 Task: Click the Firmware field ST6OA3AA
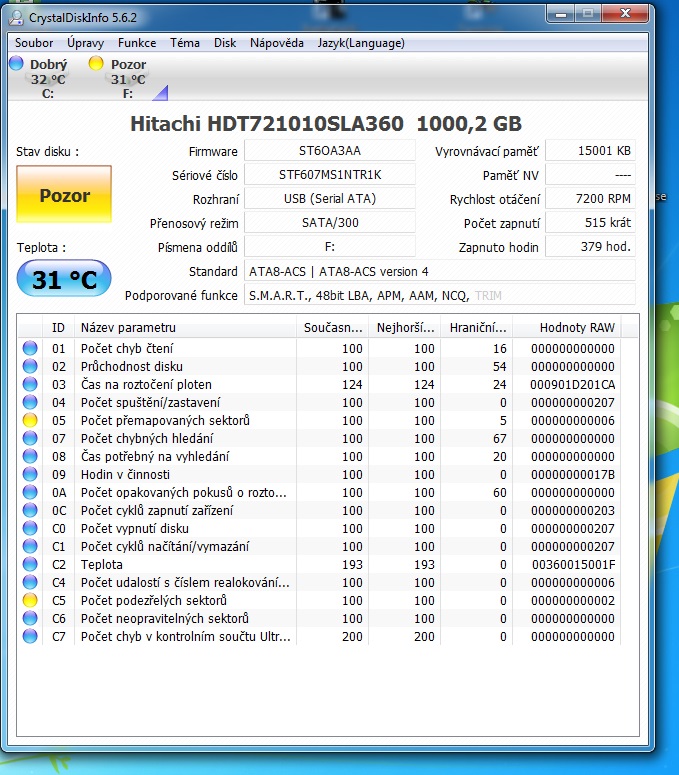pos(330,151)
